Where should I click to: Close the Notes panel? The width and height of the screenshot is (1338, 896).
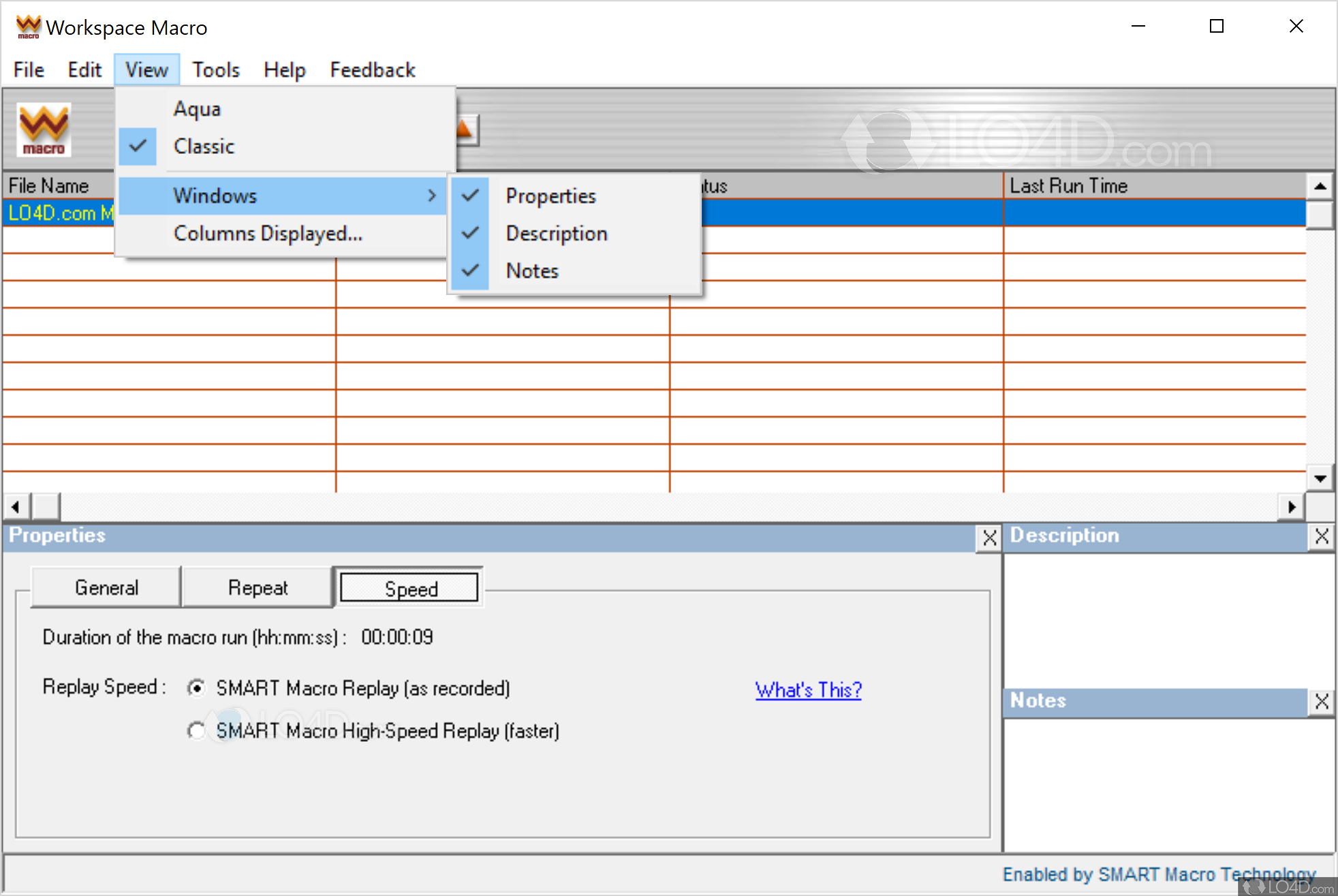tap(1322, 701)
